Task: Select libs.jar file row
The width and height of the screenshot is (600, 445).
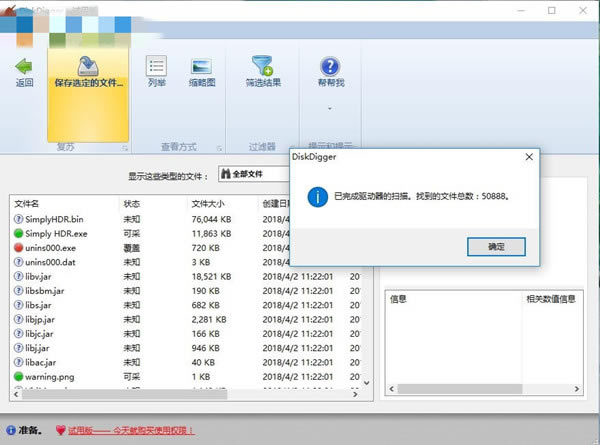Action: click(187, 305)
